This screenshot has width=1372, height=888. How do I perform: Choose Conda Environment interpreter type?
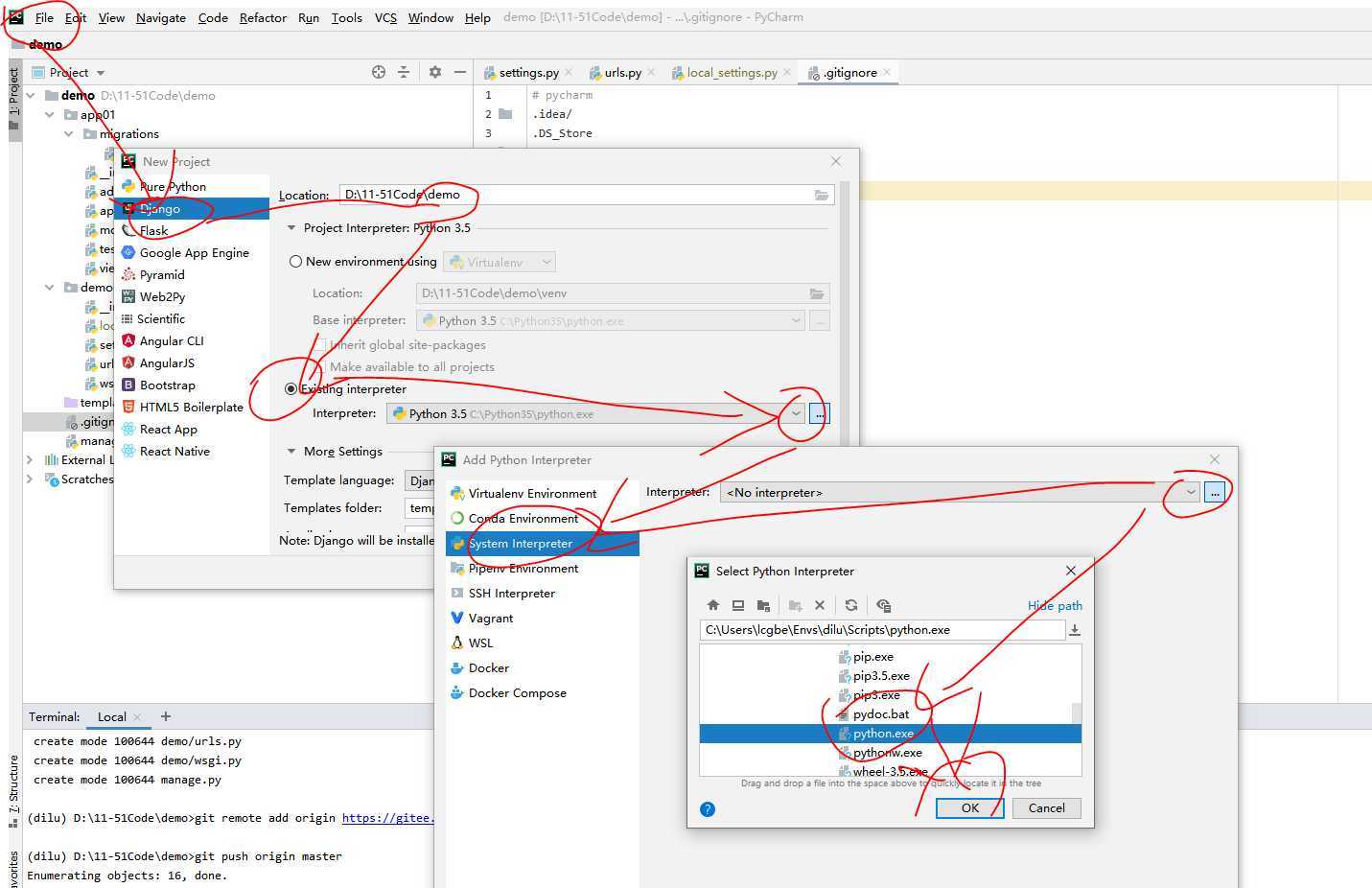point(542,518)
